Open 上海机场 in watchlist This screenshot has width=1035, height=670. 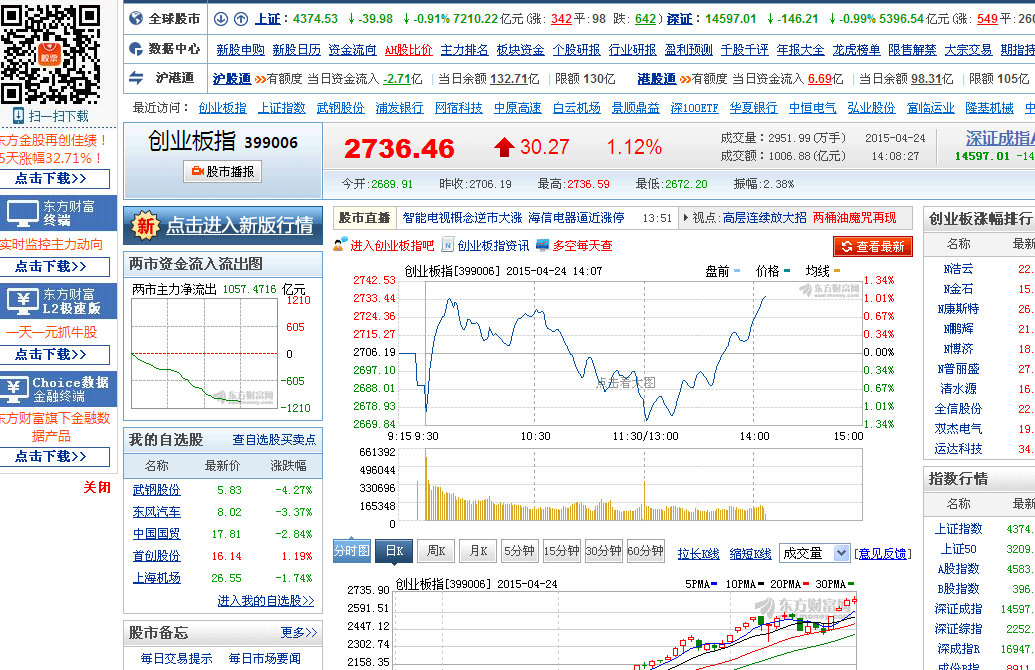[x=156, y=578]
